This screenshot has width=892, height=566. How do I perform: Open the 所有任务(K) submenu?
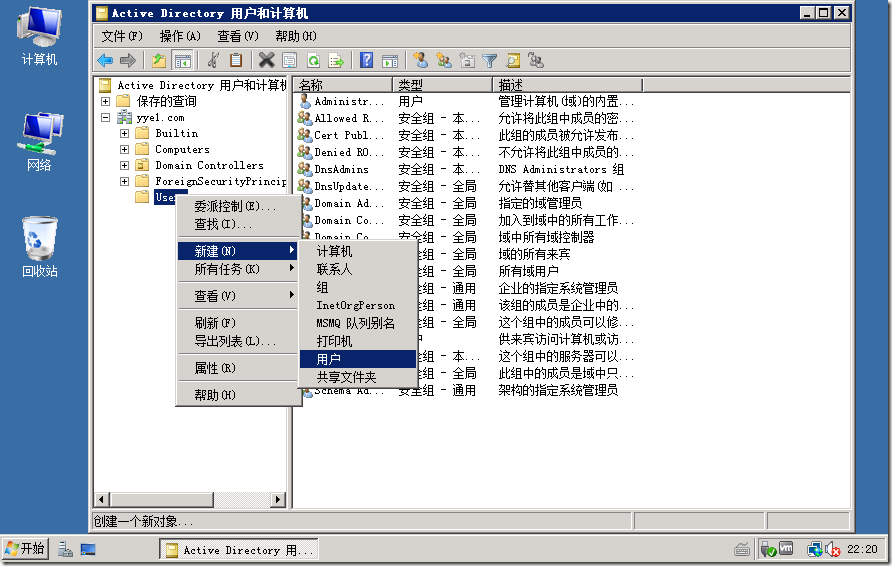click(x=238, y=269)
